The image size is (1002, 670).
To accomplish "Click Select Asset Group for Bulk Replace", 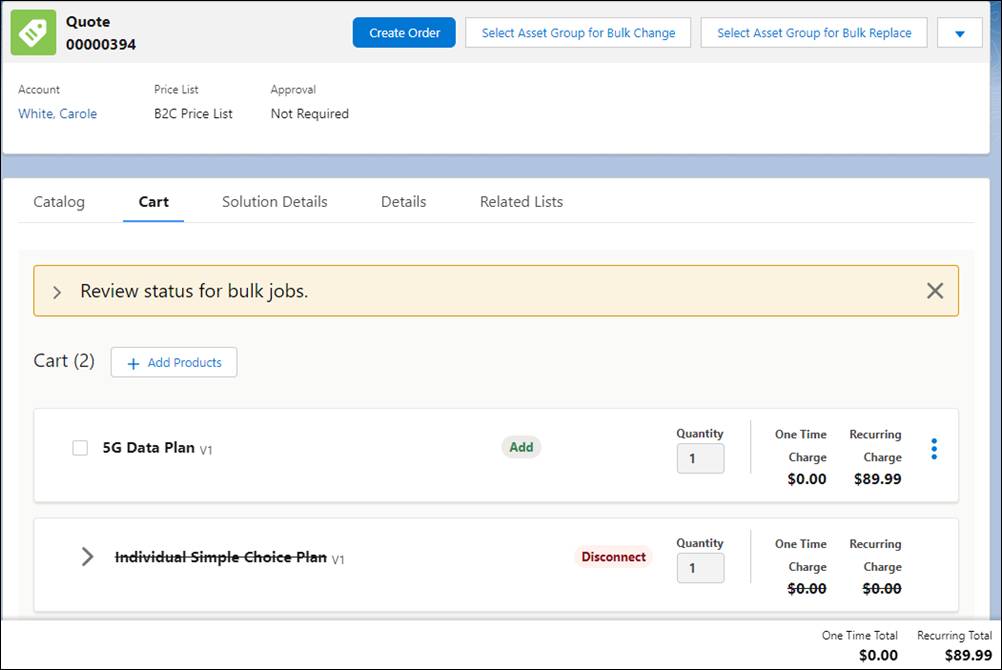I will 813,32.
